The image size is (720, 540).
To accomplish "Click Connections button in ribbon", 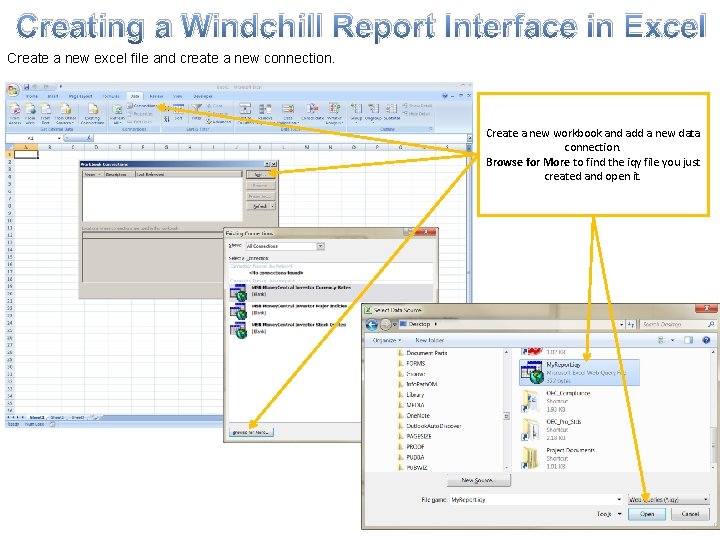I will pyautogui.click(x=142, y=106).
